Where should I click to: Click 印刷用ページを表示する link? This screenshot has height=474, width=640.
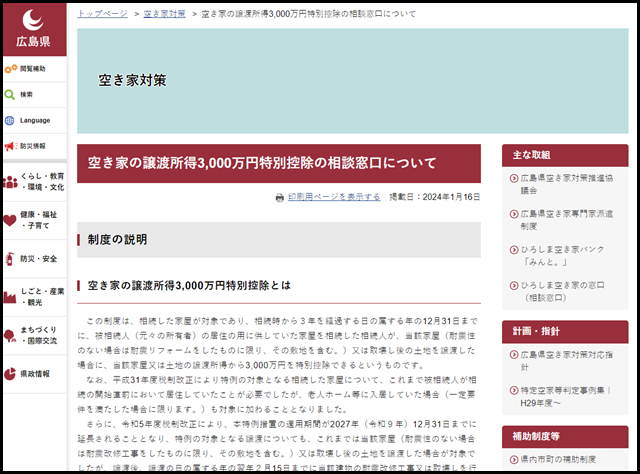click(334, 197)
